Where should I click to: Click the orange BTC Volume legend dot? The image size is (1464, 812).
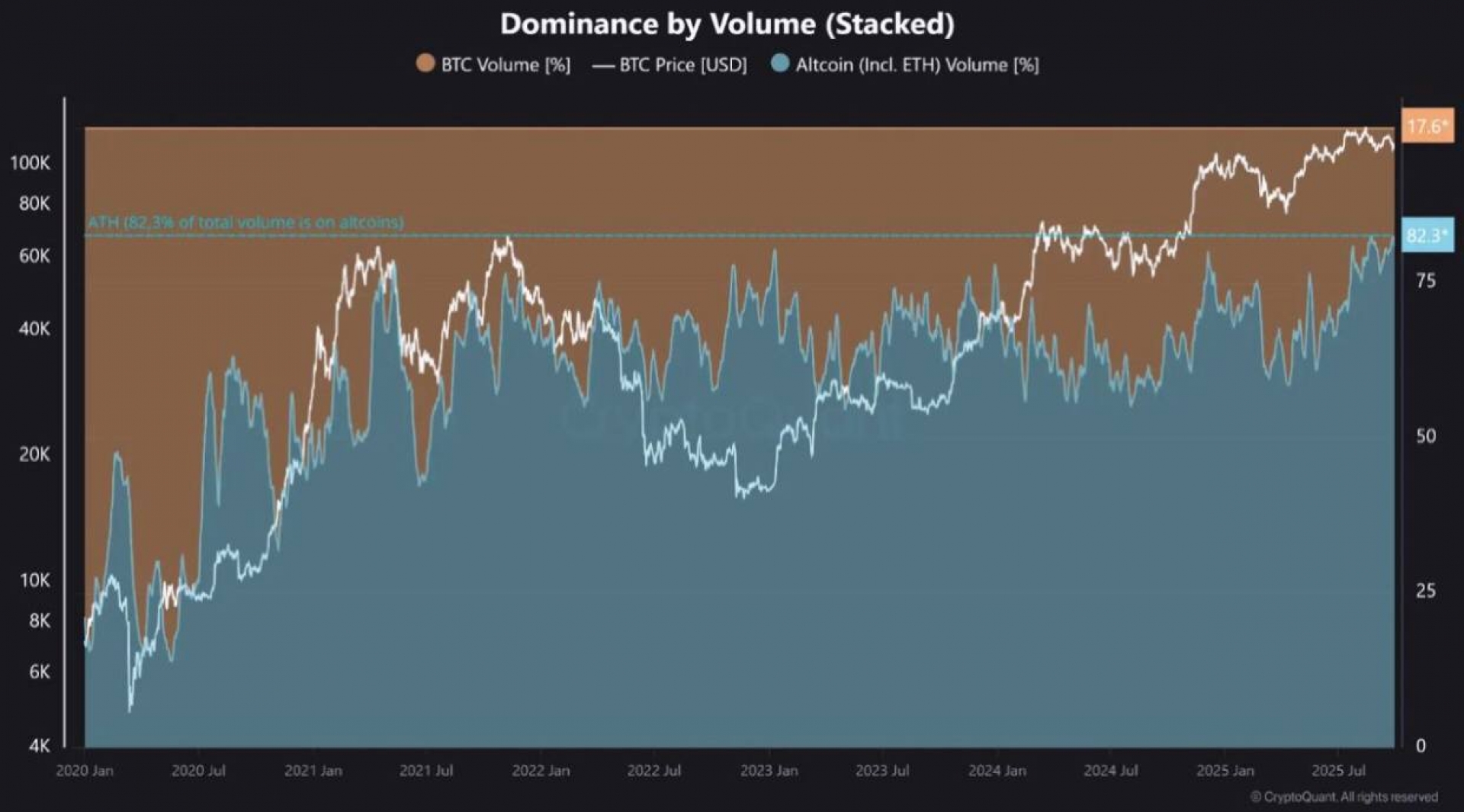(425, 64)
